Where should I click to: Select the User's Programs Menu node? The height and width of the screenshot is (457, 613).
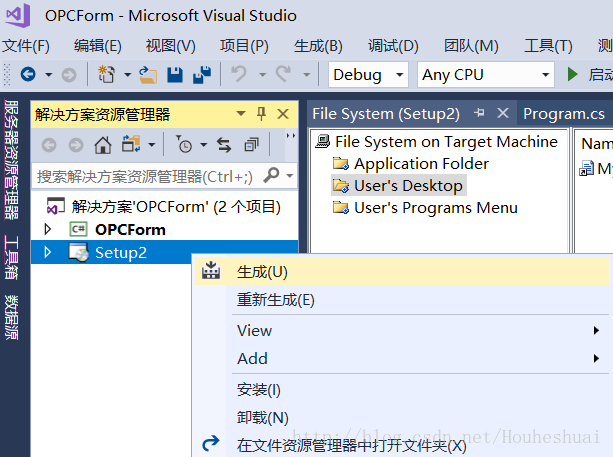tap(425, 208)
